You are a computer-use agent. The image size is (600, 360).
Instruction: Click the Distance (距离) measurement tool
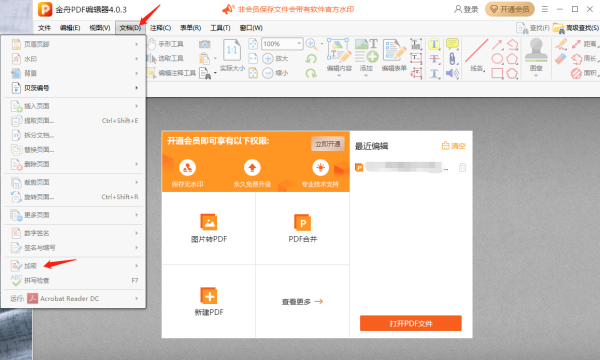585,44
